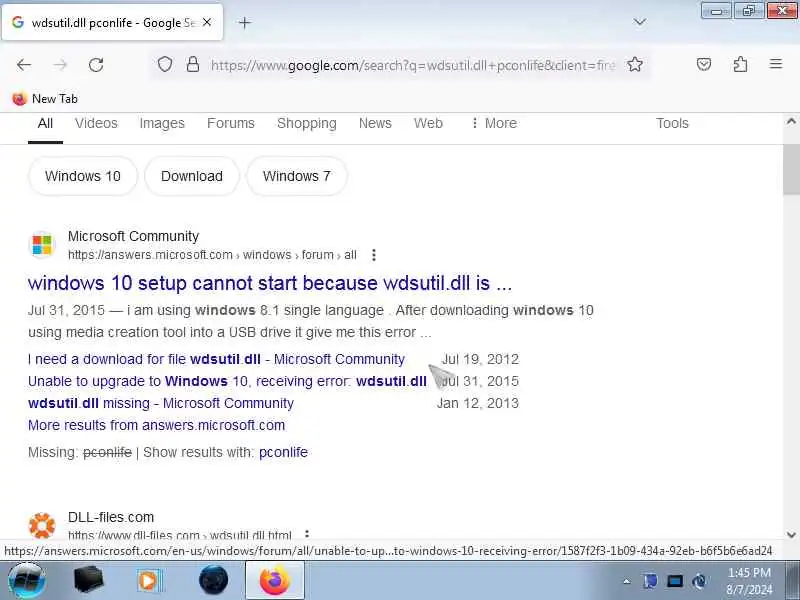Apply the Windows 7 filter chip
Image resolution: width=800 pixels, height=600 pixels.
click(296, 176)
